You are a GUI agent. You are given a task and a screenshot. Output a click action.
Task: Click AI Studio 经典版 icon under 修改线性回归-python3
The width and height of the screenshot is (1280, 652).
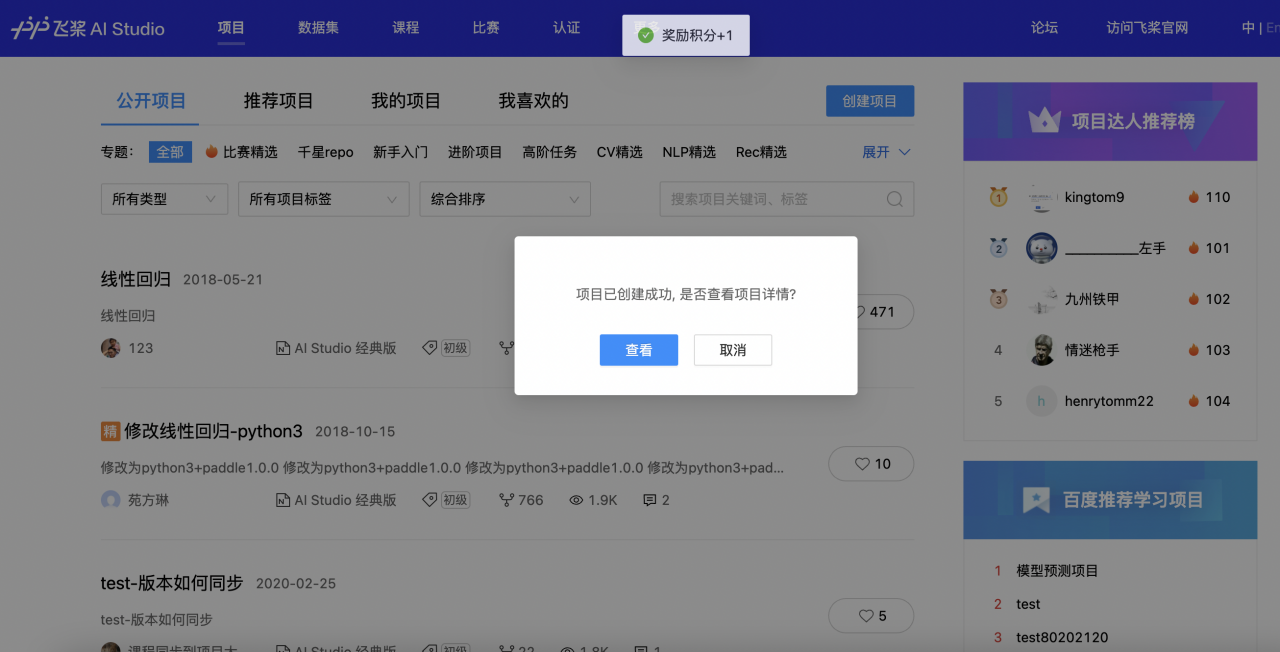click(x=283, y=500)
